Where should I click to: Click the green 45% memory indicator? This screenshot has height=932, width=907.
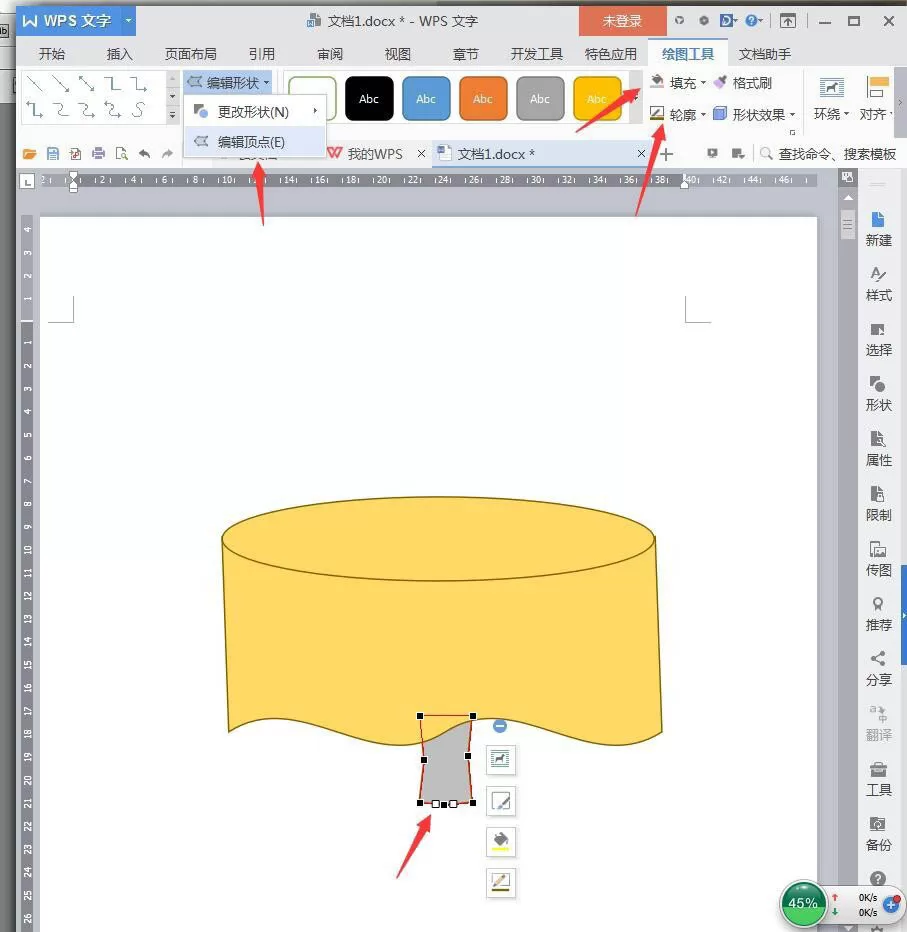point(803,903)
